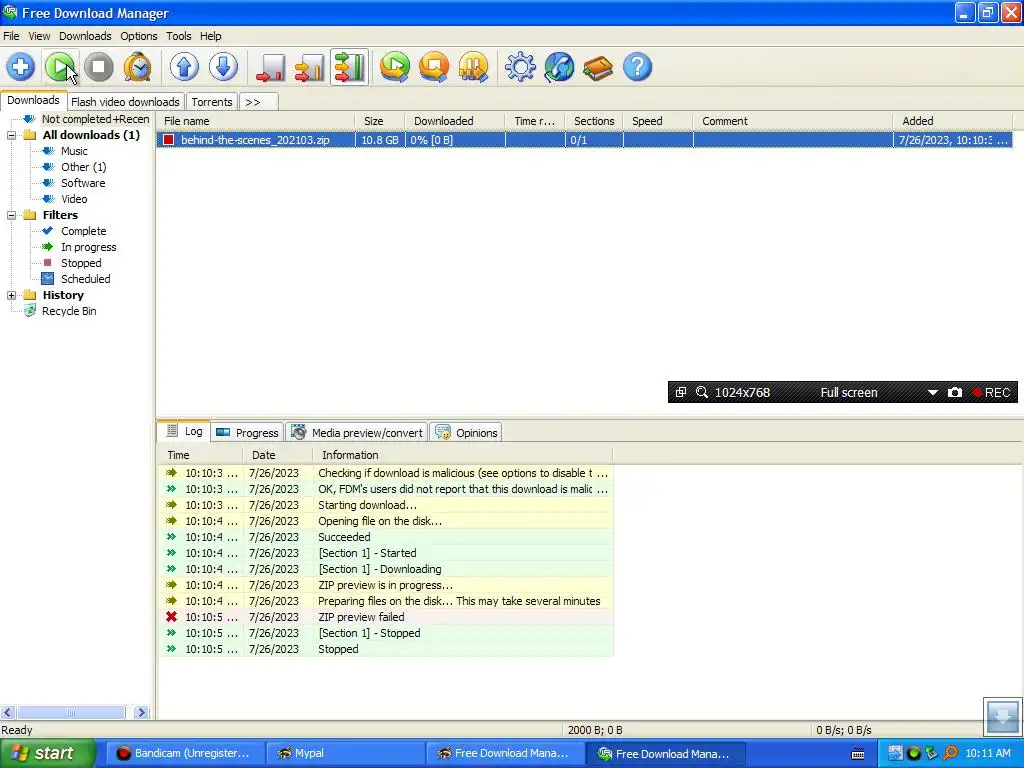Sort list by the Downloaded column header
Screen dimensions: 1024x768
pyautogui.click(x=455, y=121)
